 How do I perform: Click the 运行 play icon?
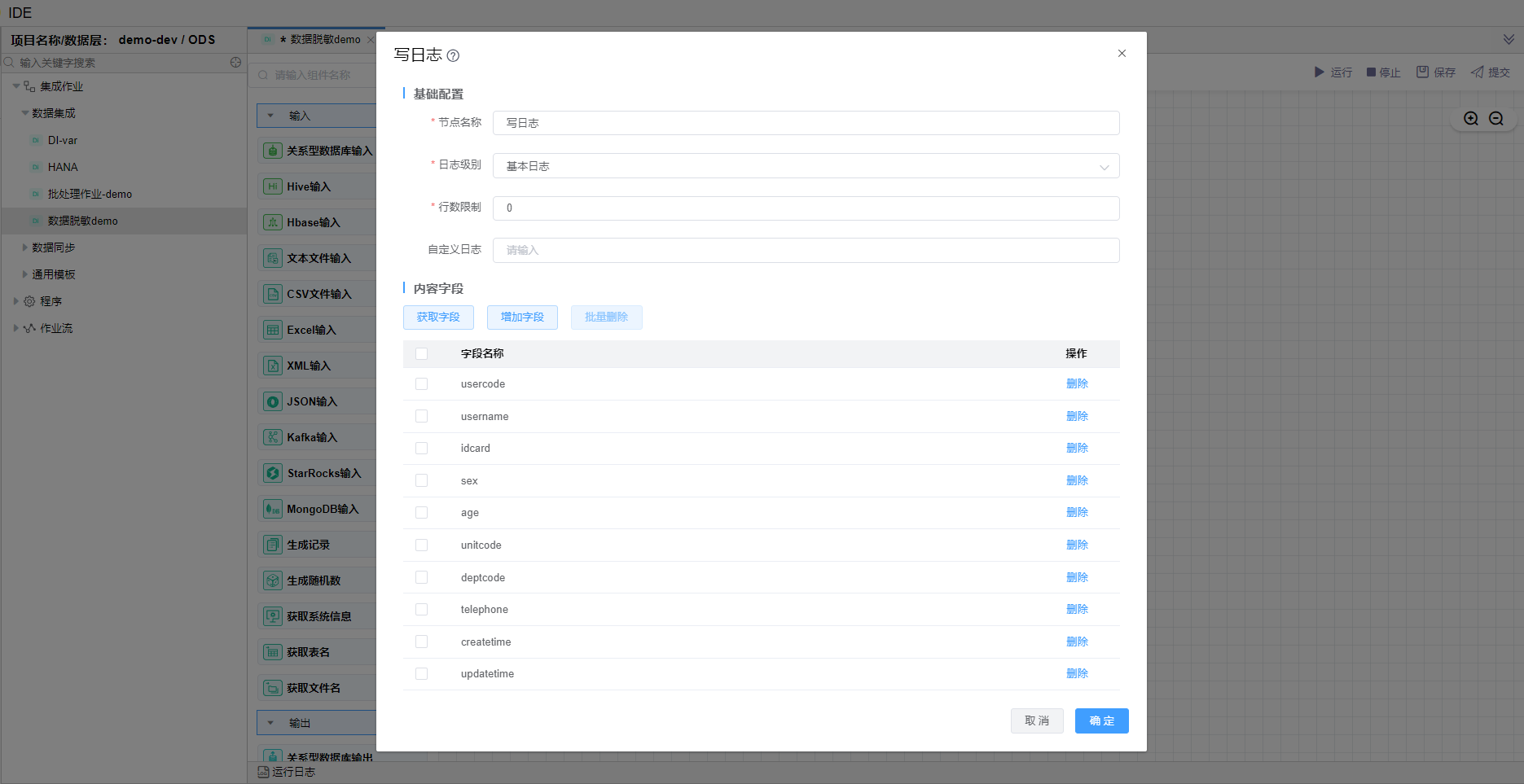point(1319,72)
